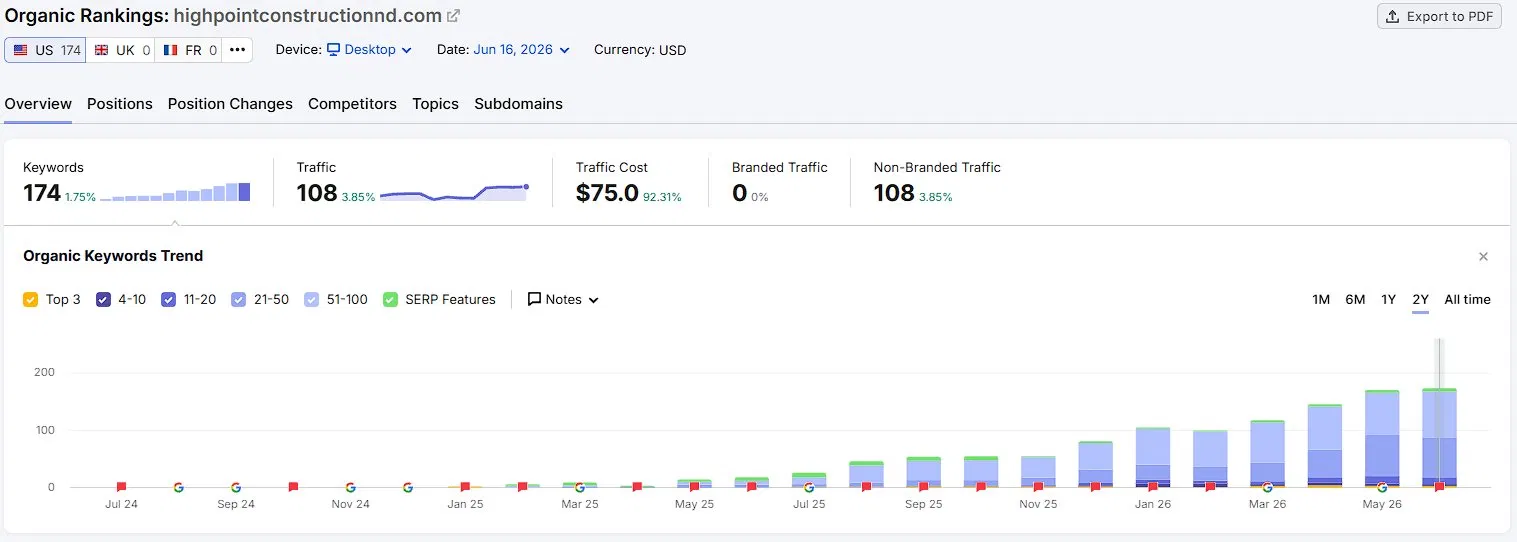Open the Competitors tab
Image resolution: width=1517 pixels, height=542 pixels.
pos(352,104)
